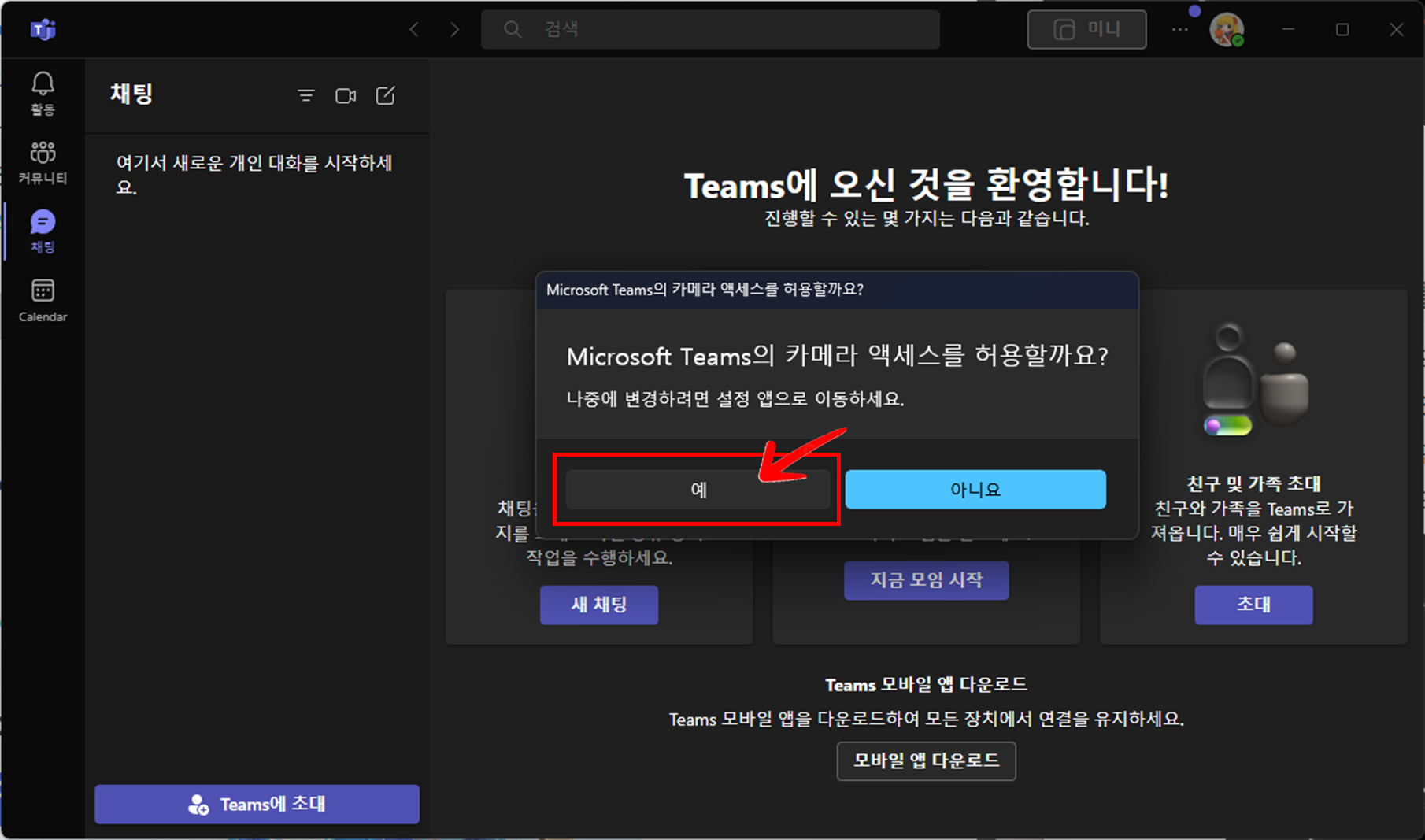
Task: Click the filter icon above the chat list
Action: (305, 95)
